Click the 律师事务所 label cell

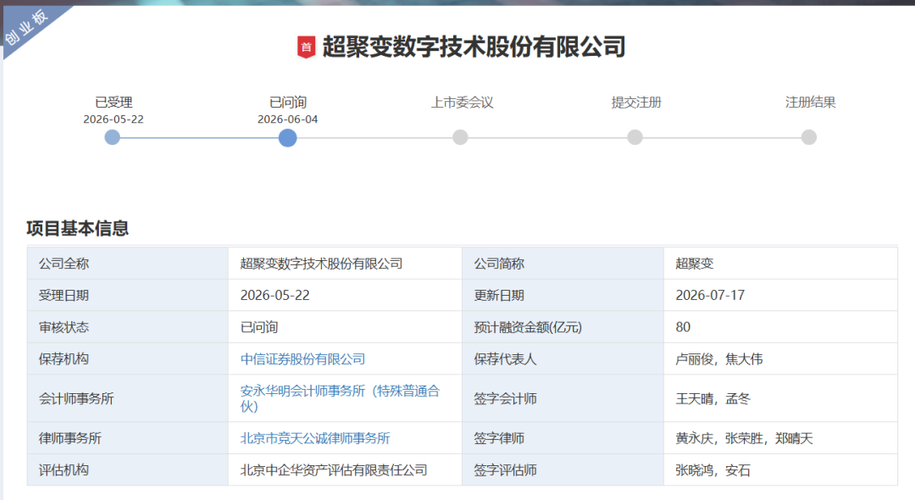pos(128,438)
